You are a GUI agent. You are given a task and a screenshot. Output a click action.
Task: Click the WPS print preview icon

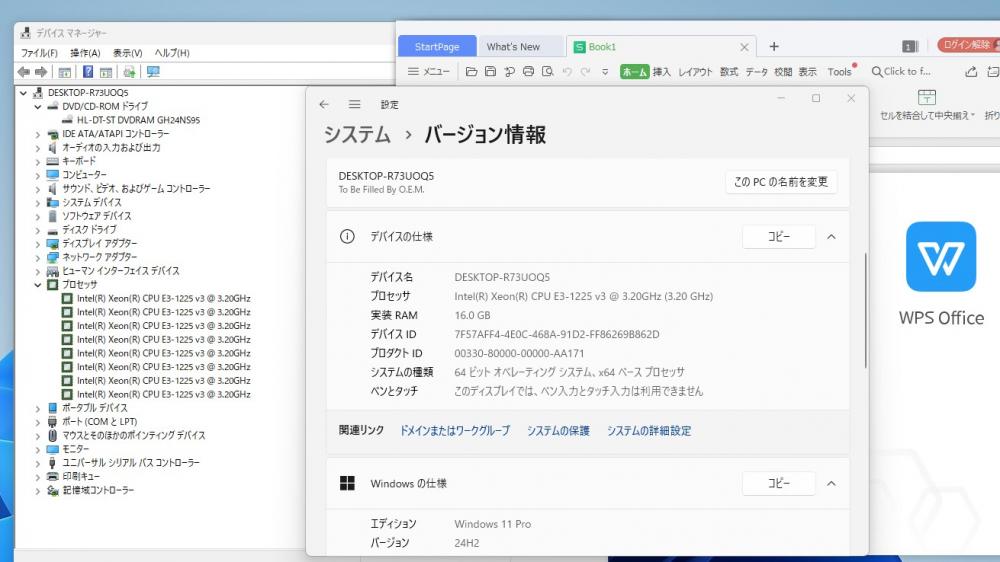pos(547,71)
